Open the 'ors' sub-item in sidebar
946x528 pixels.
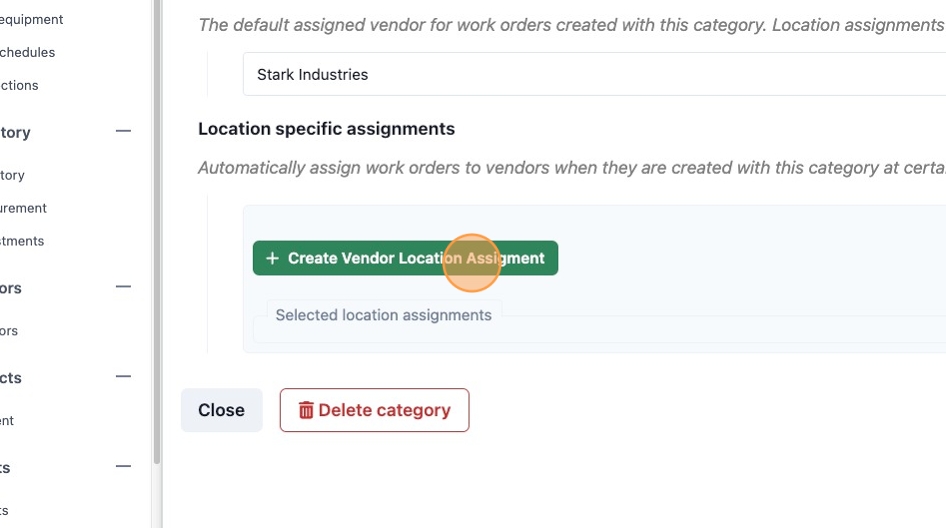pyautogui.click(x=9, y=331)
